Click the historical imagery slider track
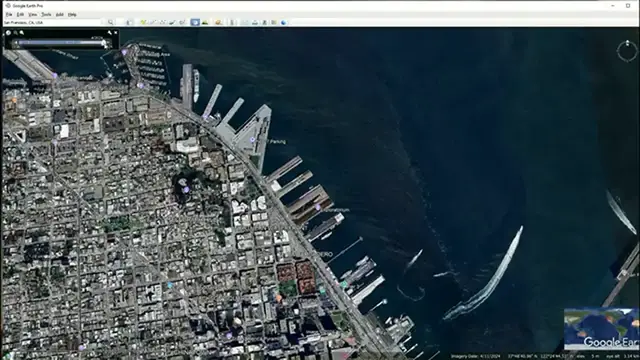The image size is (640, 360). click(60, 42)
